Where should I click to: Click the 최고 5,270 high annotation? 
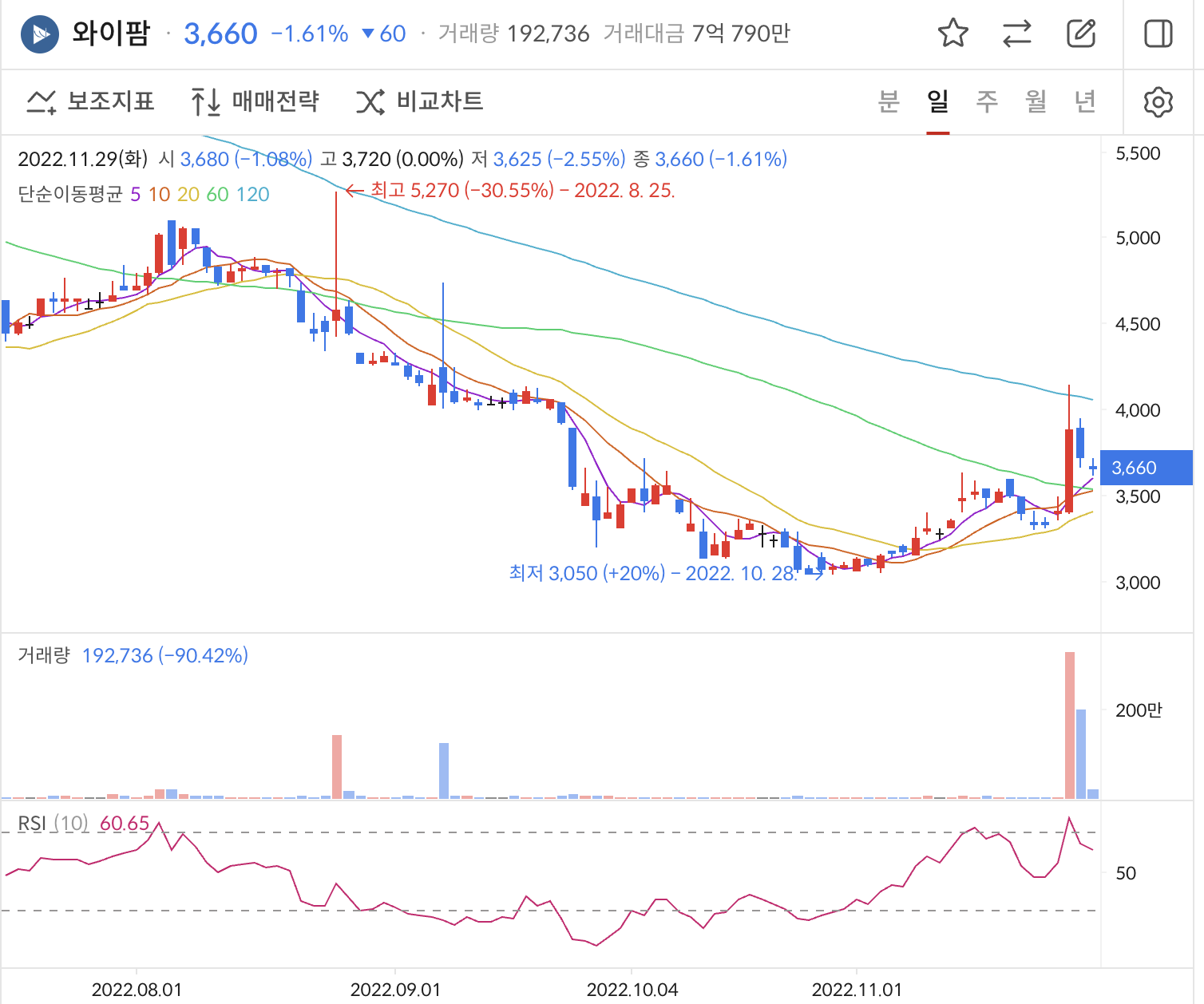click(522, 190)
